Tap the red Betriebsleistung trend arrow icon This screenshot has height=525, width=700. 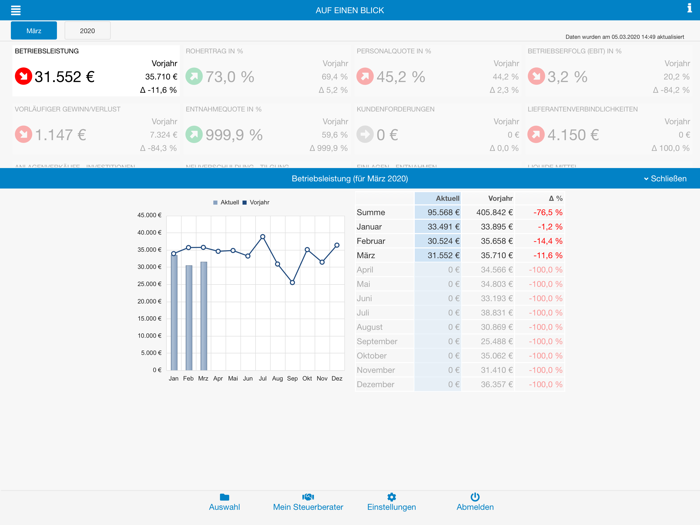23,76
